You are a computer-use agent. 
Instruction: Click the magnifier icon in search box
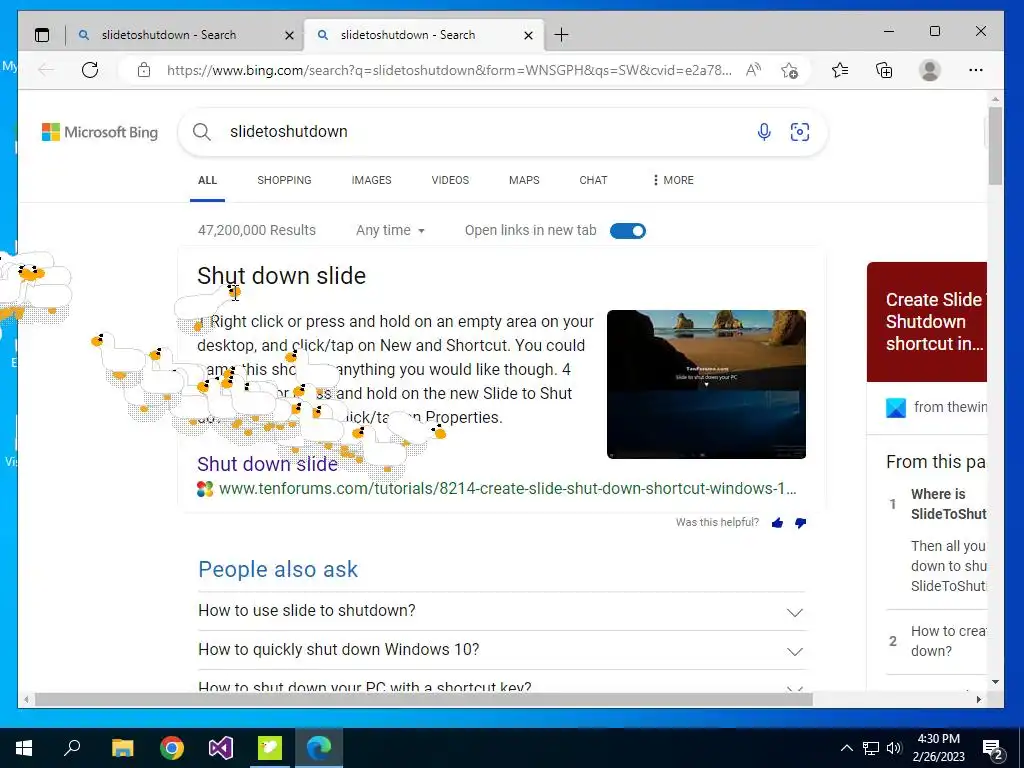(202, 132)
